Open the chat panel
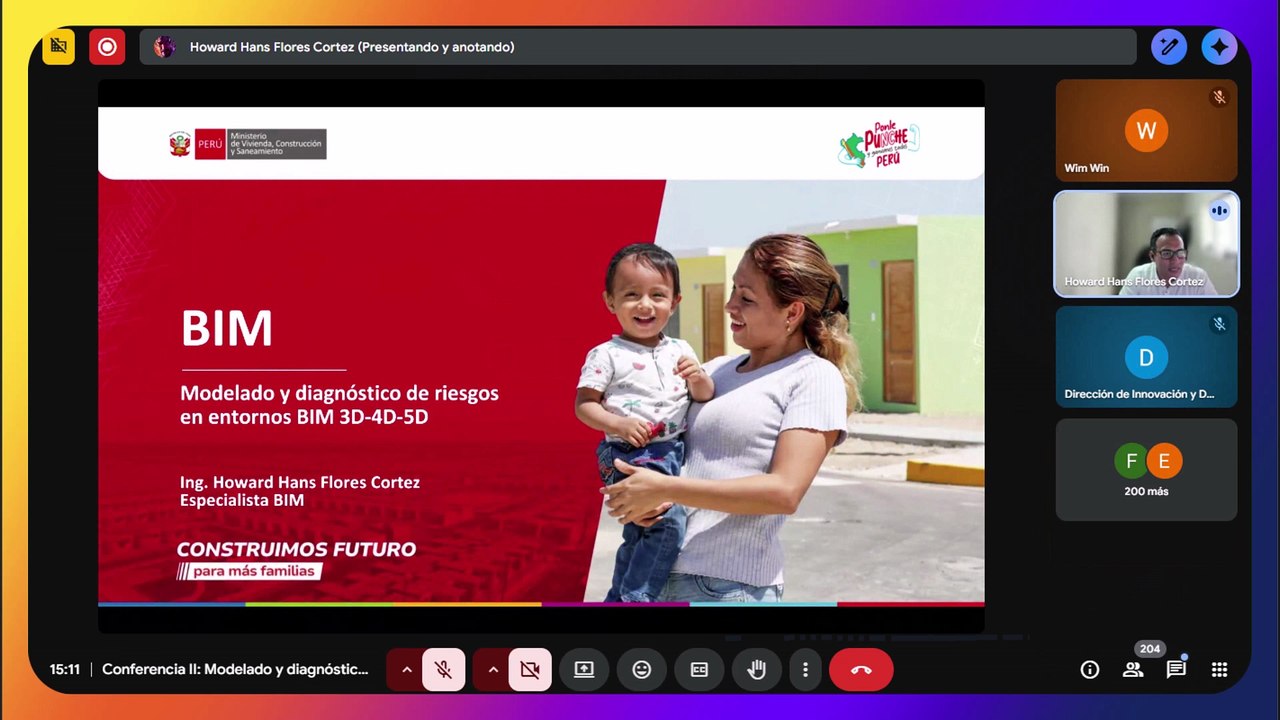 tap(1176, 670)
